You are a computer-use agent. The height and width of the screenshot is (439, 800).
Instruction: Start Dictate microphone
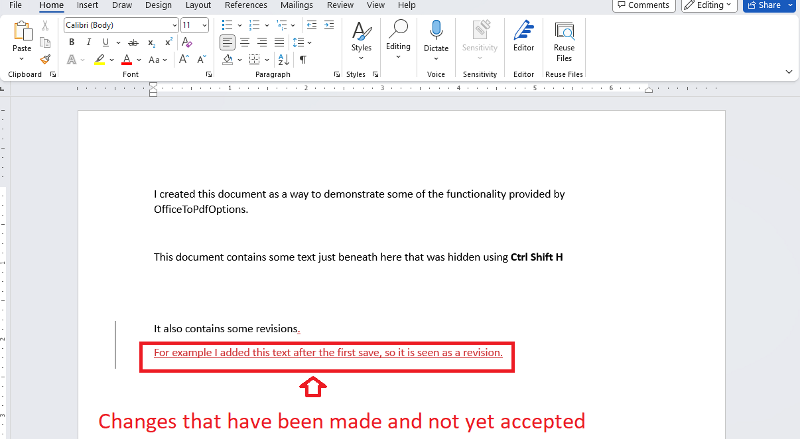(x=436, y=30)
